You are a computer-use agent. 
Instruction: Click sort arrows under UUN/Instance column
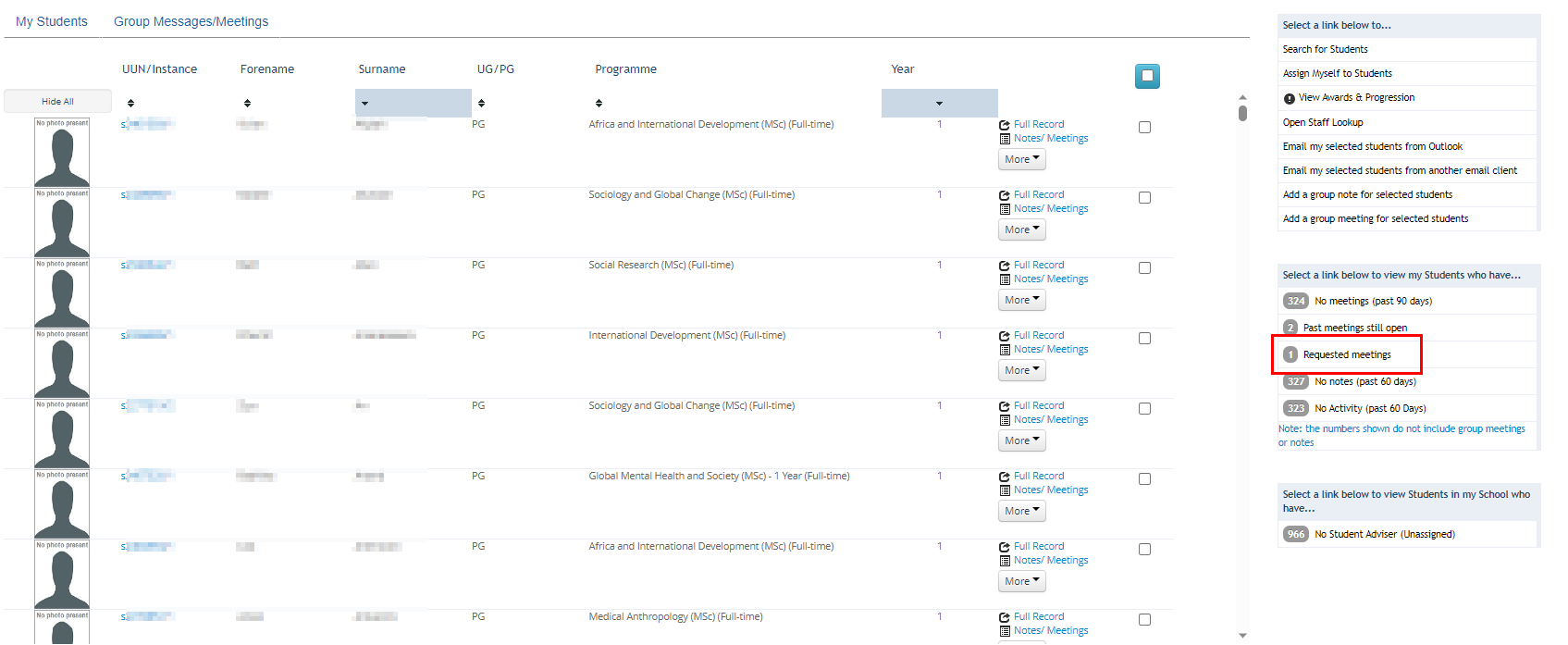pyautogui.click(x=130, y=103)
